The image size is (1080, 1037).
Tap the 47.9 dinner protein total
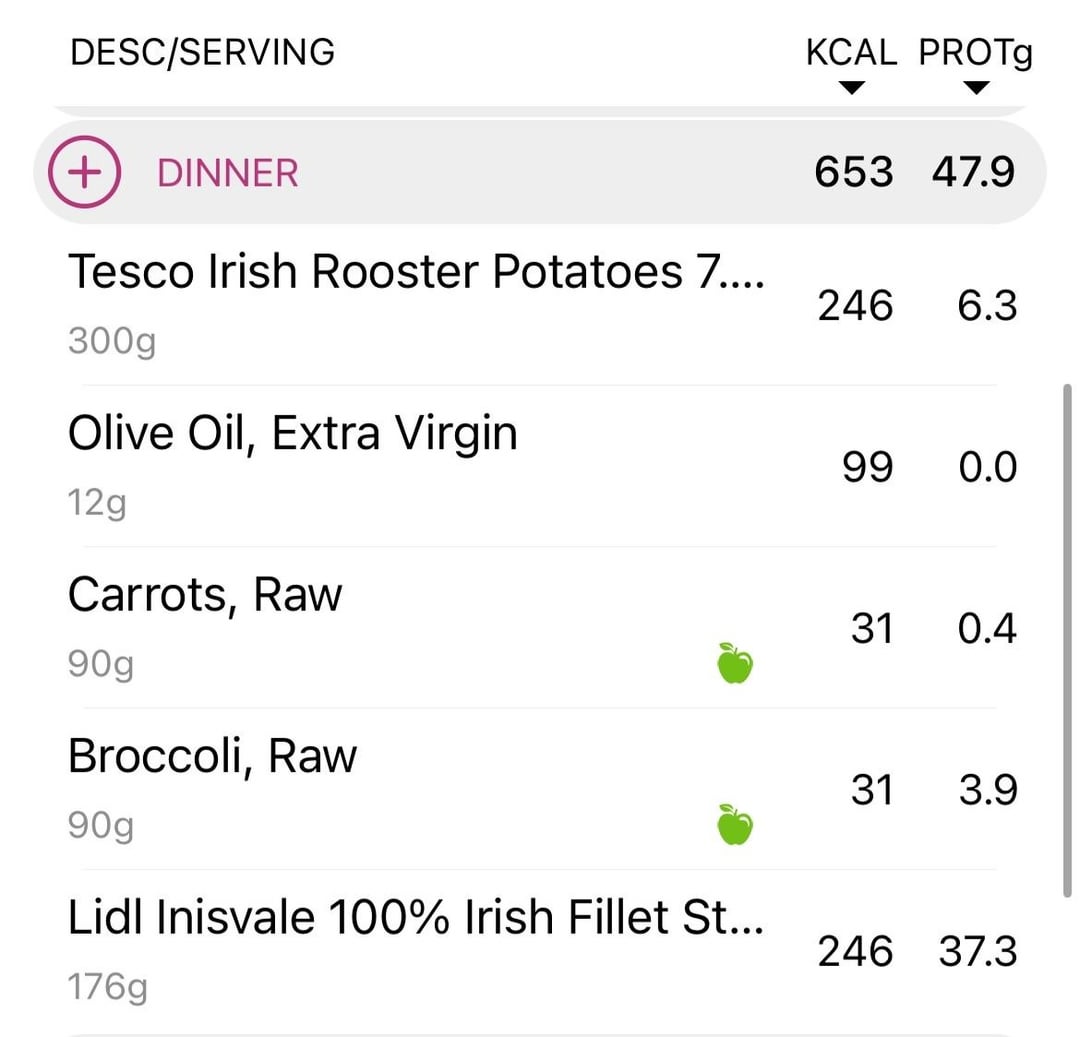[973, 172]
